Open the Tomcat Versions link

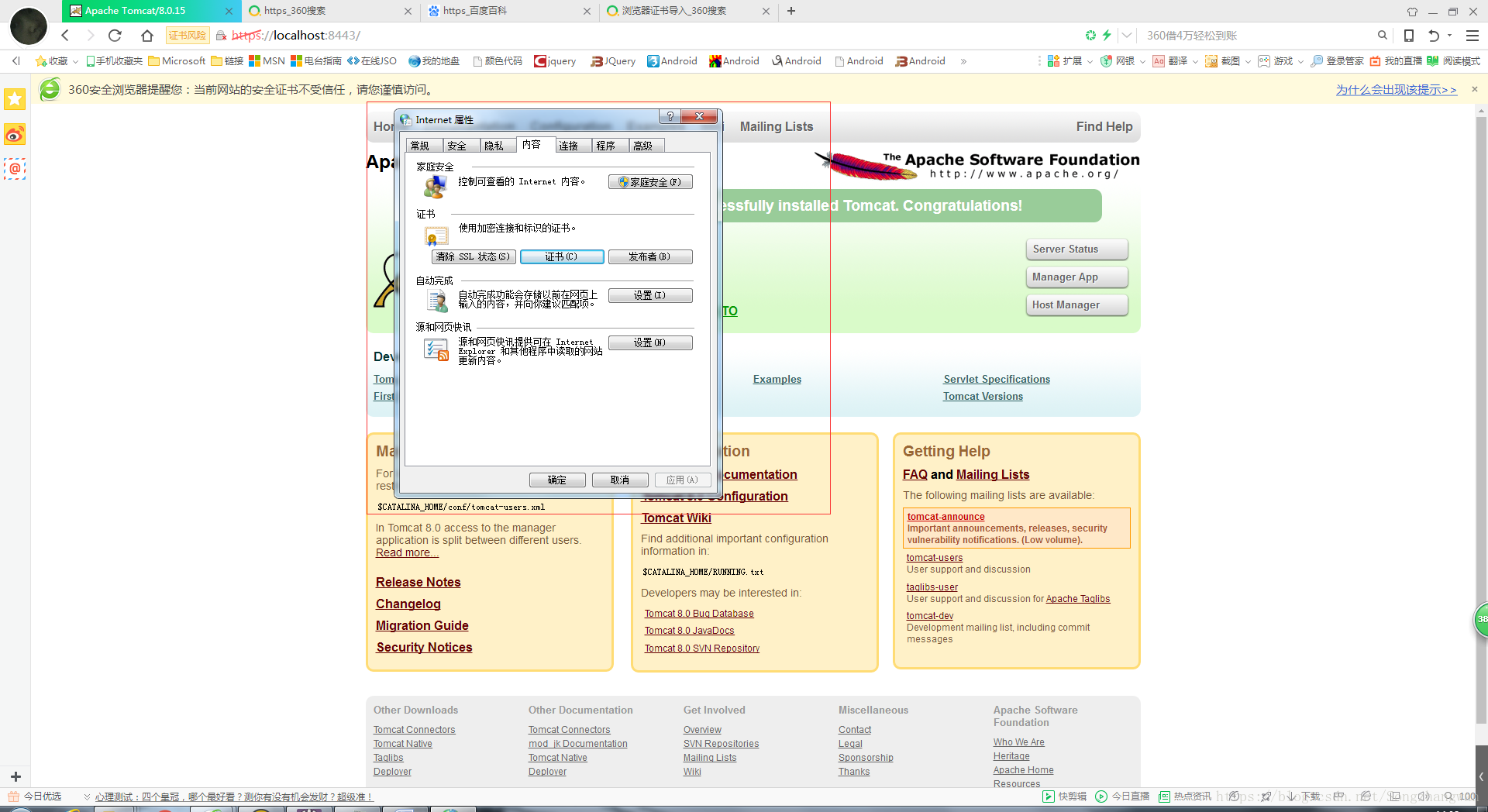click(x=983, y=396)
